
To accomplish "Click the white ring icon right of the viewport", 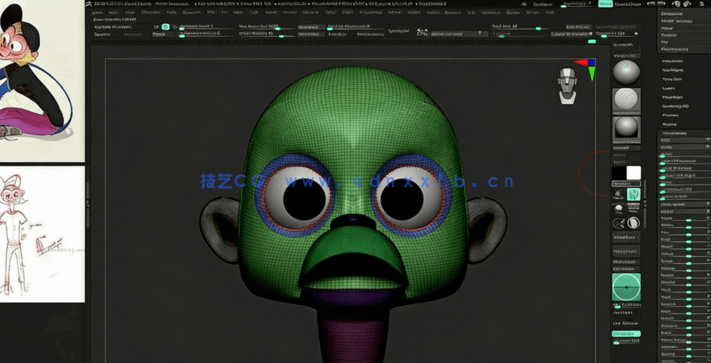I will coord(633,223).
